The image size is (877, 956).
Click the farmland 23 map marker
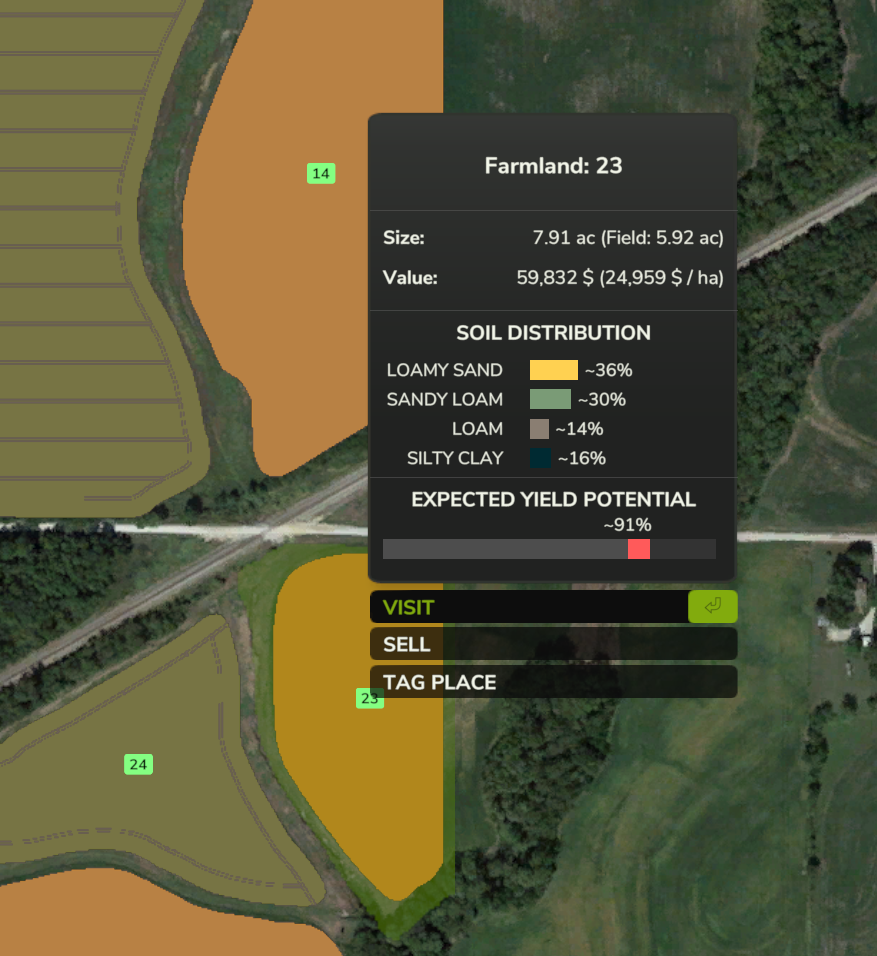[369, 698]
